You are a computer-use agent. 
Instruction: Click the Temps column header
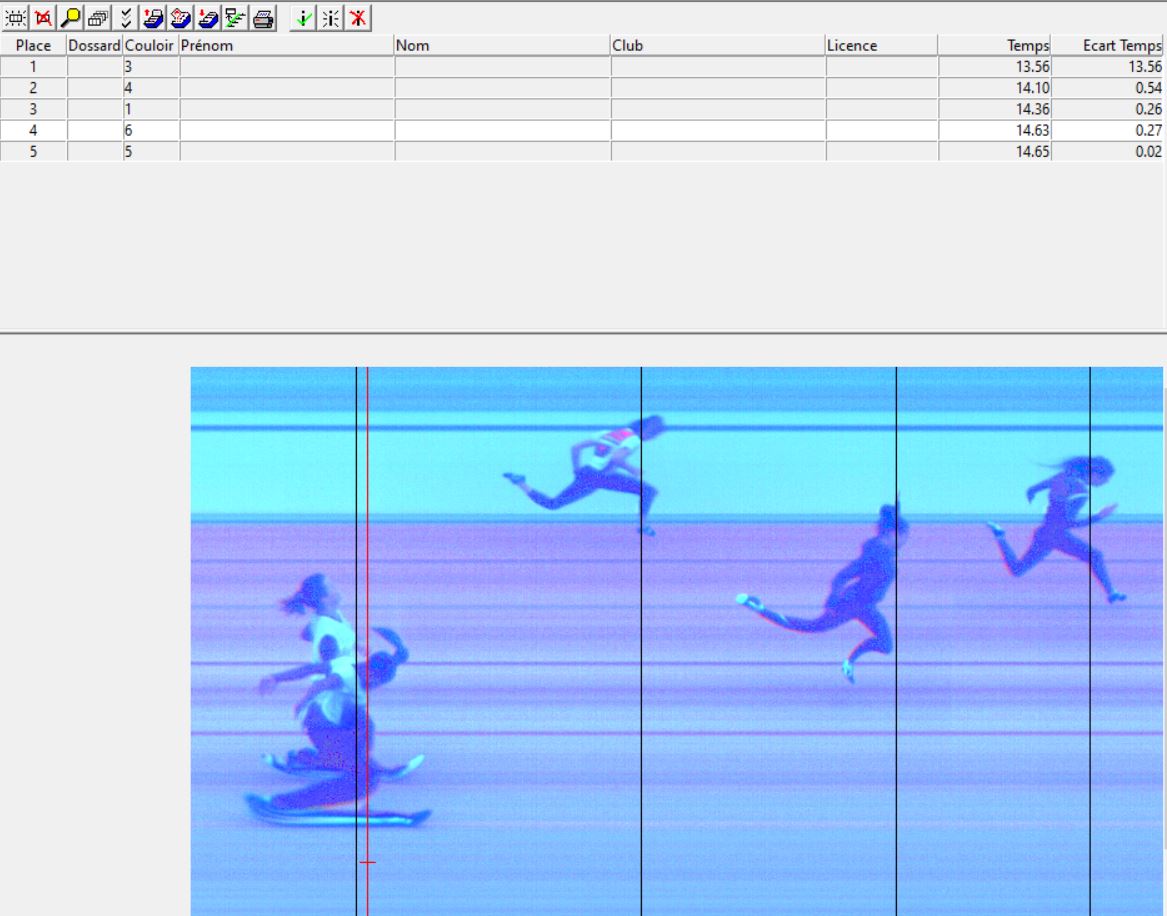click(994, 45)
